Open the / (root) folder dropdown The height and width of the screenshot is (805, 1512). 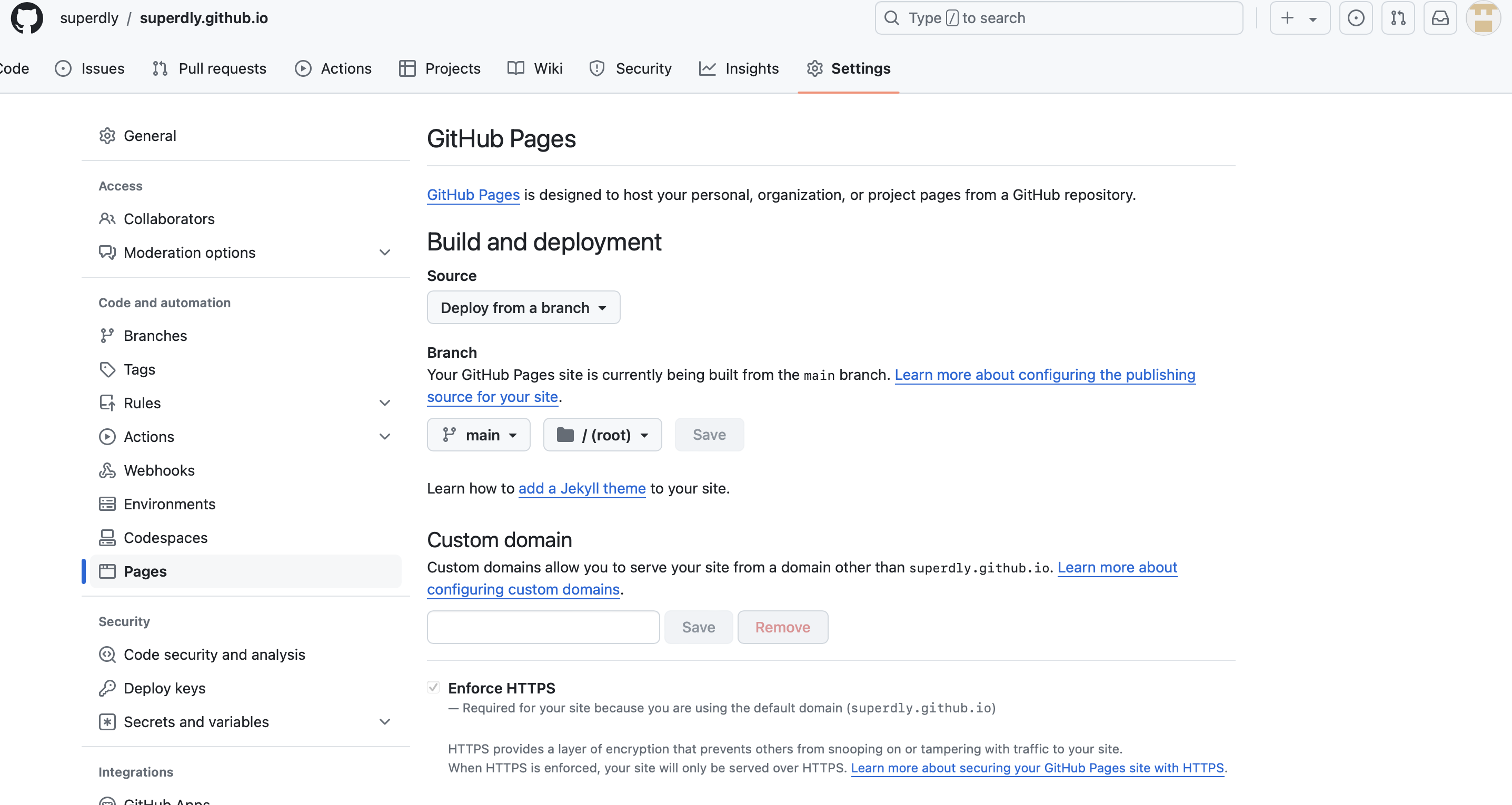[602, 435]
